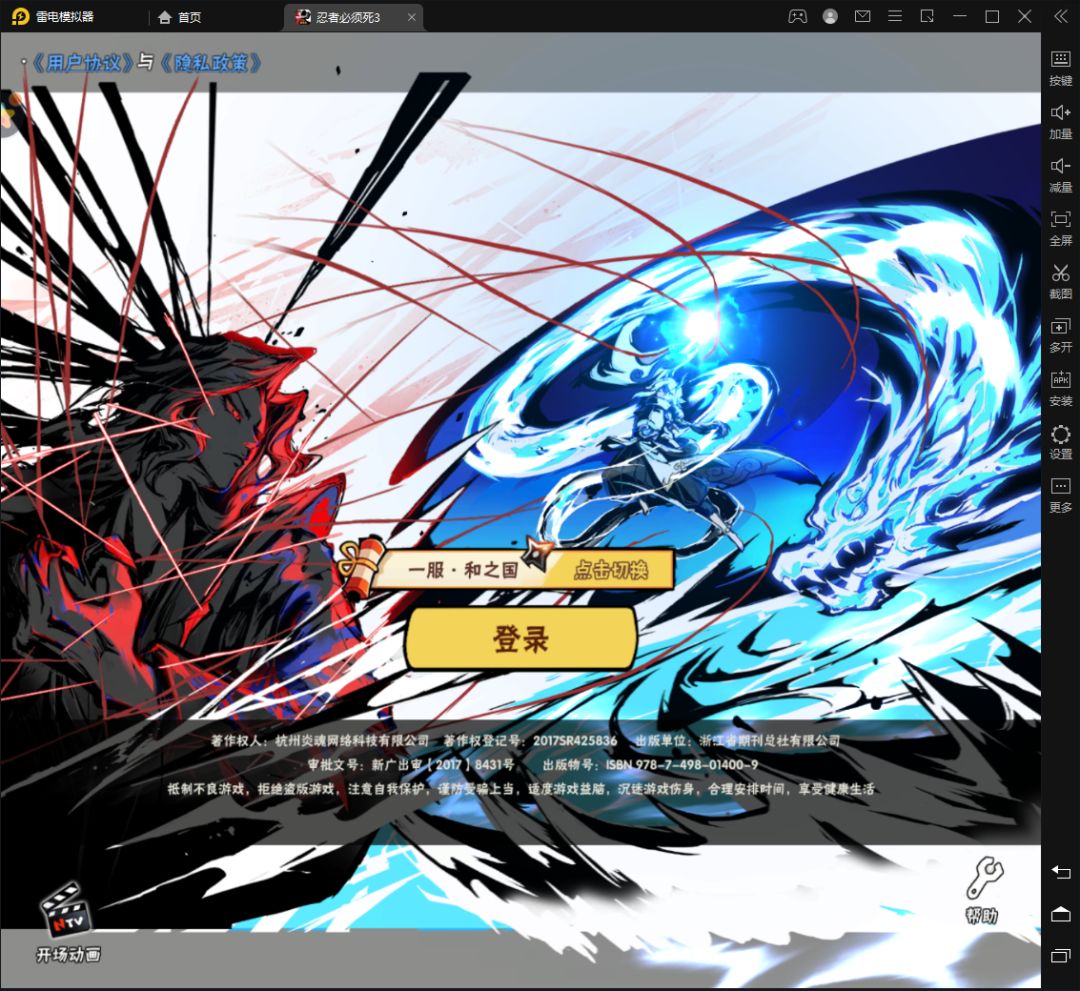This screenshot has width=1080, height=991.
Task: Switch to the 首页 home tab
Action: 180,17
